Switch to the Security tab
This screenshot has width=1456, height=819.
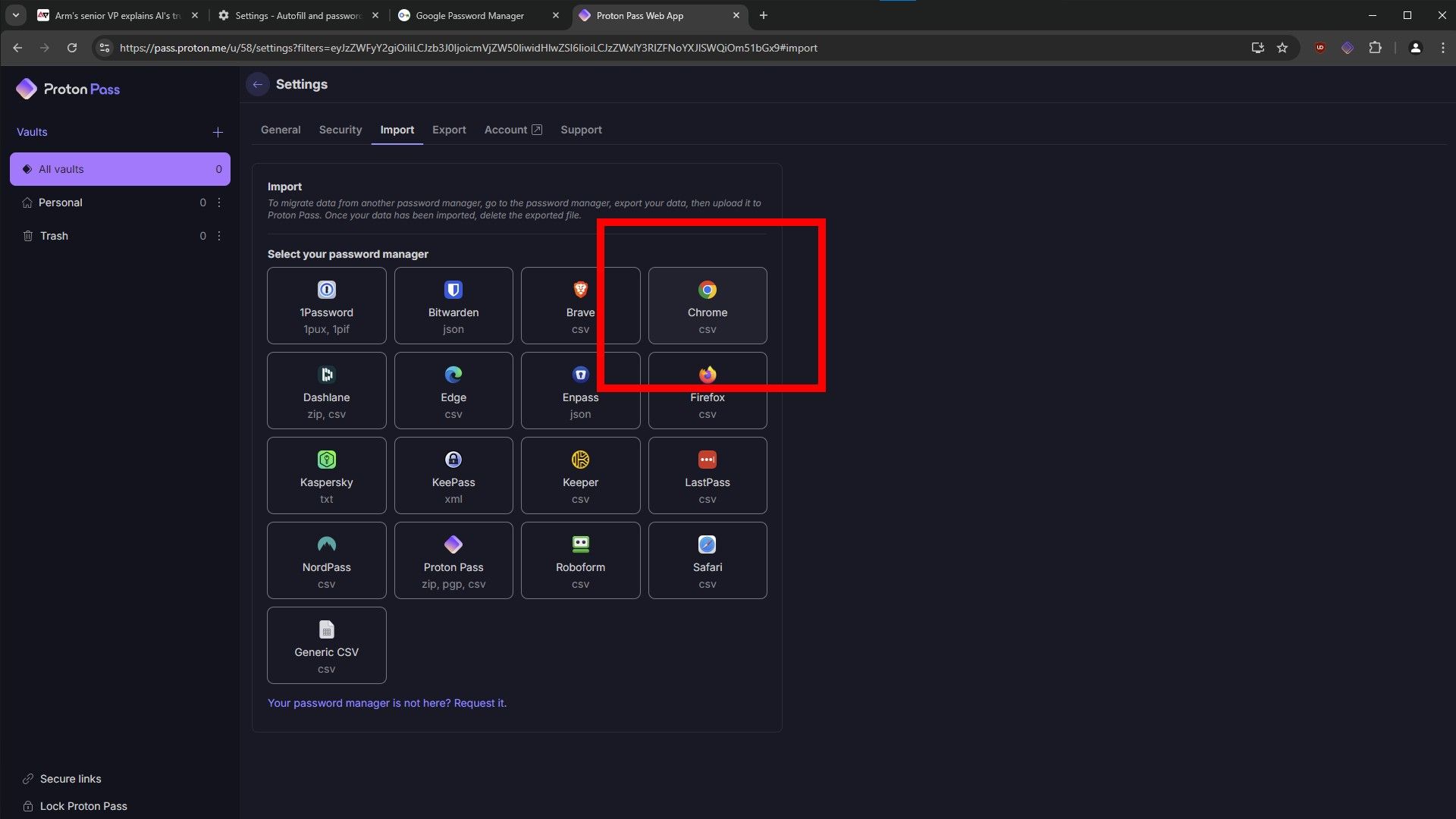(340, 129)
